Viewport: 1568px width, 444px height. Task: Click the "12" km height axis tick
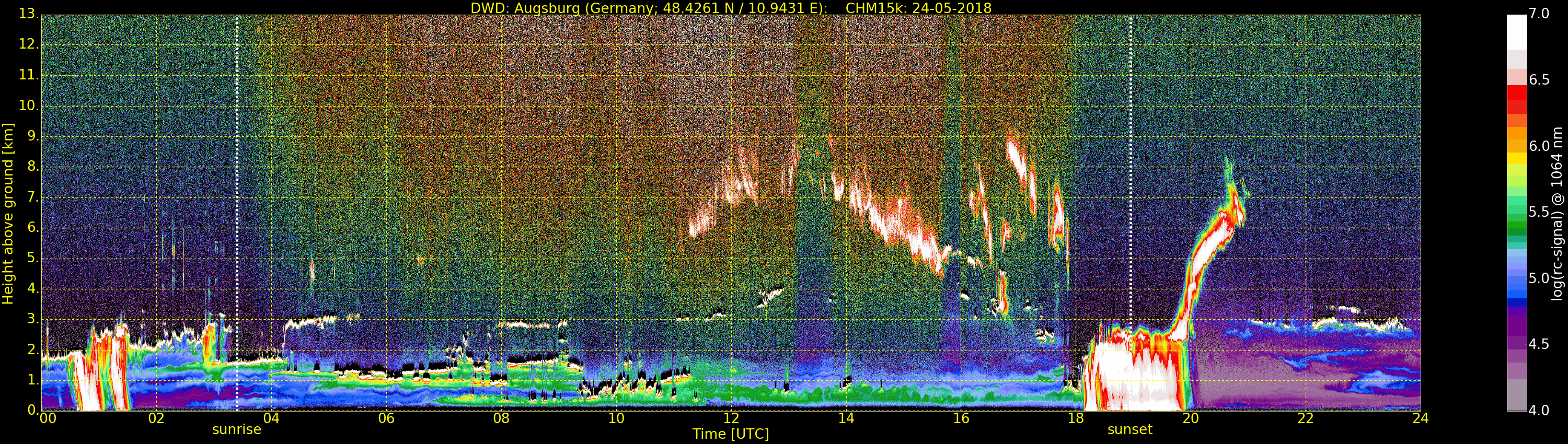(28, 44)
